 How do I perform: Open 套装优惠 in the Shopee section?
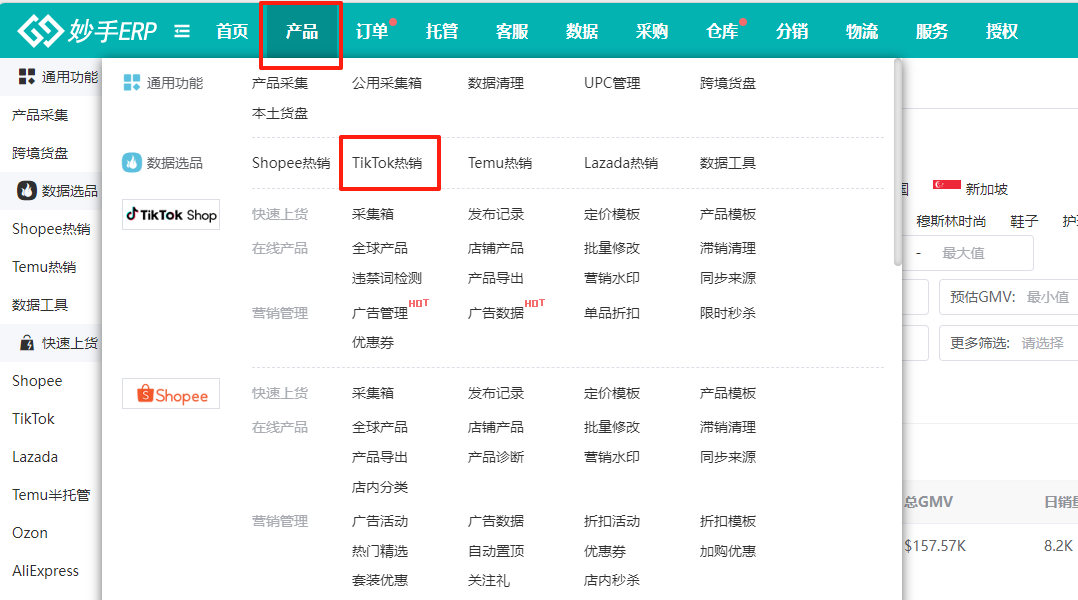point(380,580)
